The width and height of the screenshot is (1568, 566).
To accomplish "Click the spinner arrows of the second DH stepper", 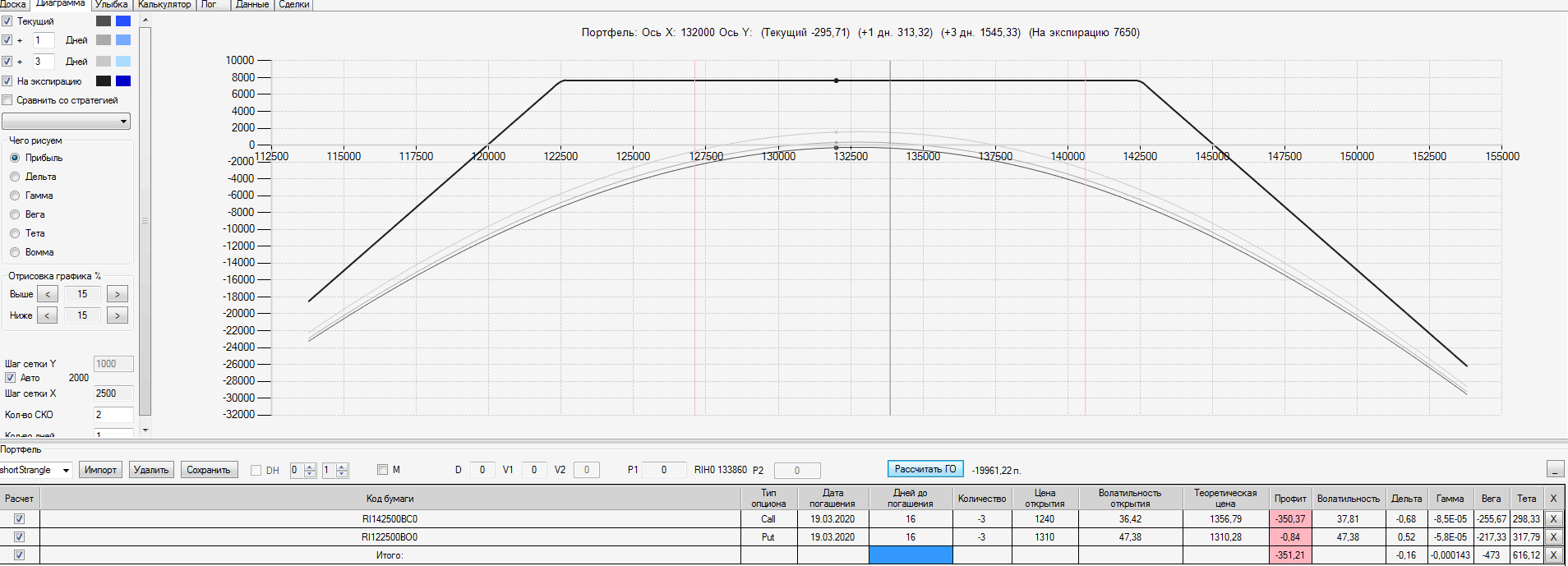I will click(x=342, y=470).
